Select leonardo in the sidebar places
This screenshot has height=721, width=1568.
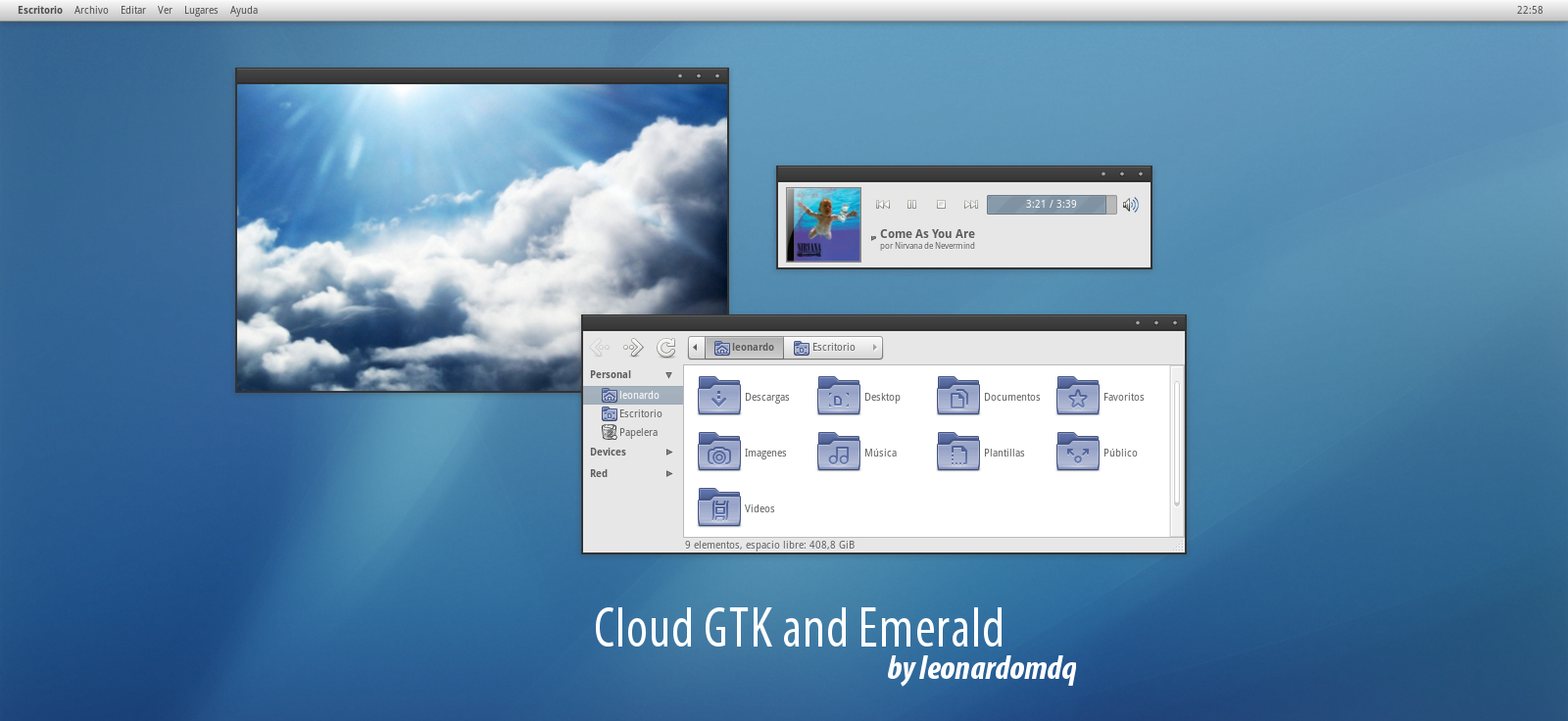tap(633, 395)
